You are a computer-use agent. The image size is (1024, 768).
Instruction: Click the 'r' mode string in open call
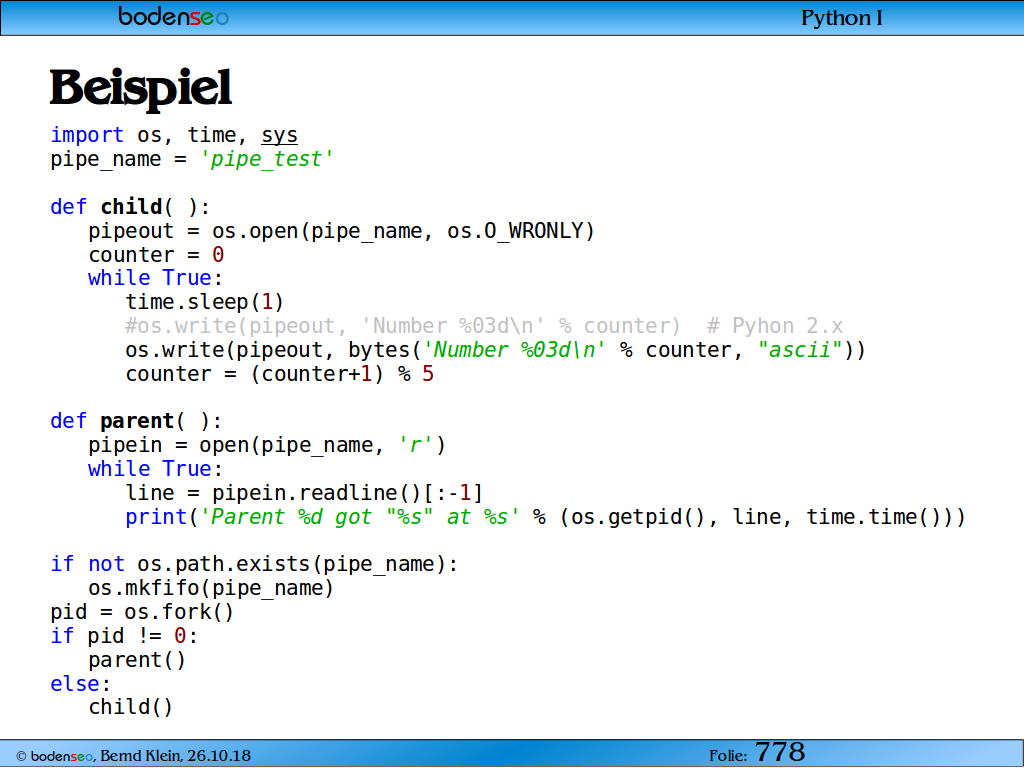[415, 445]
